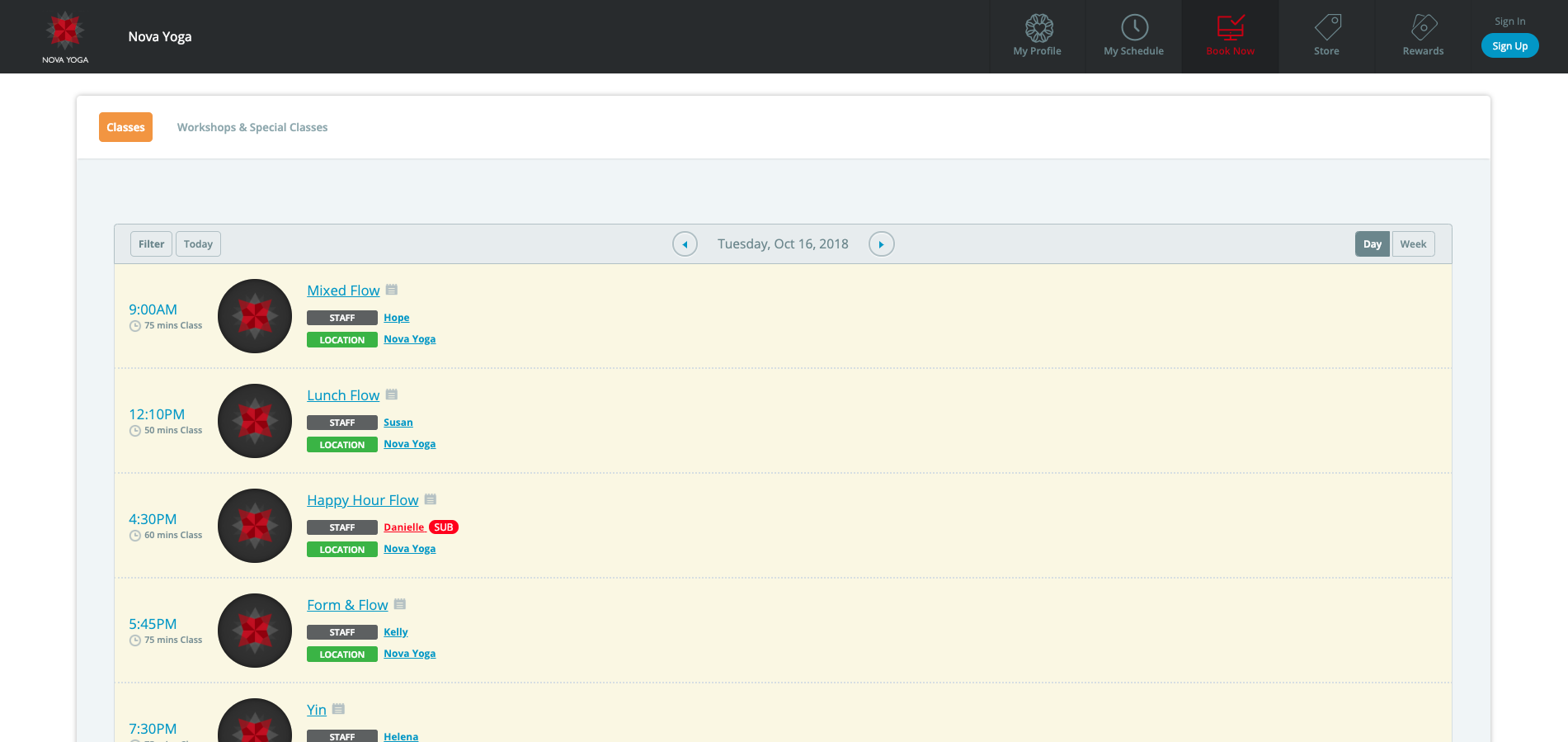Open Nova Yoga location for Mixed Flow
The height and width of the screenshot is (742, 1568).
[409, 339]
